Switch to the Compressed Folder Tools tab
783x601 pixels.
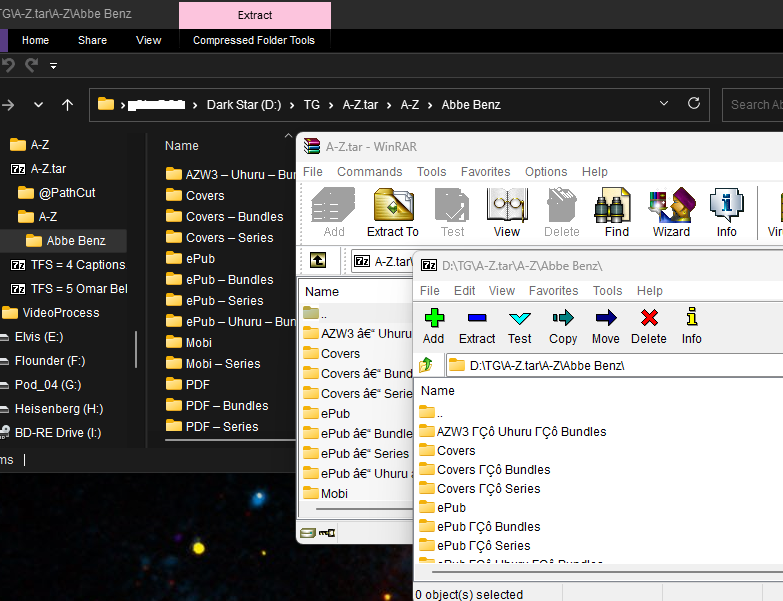click(254, 41)
